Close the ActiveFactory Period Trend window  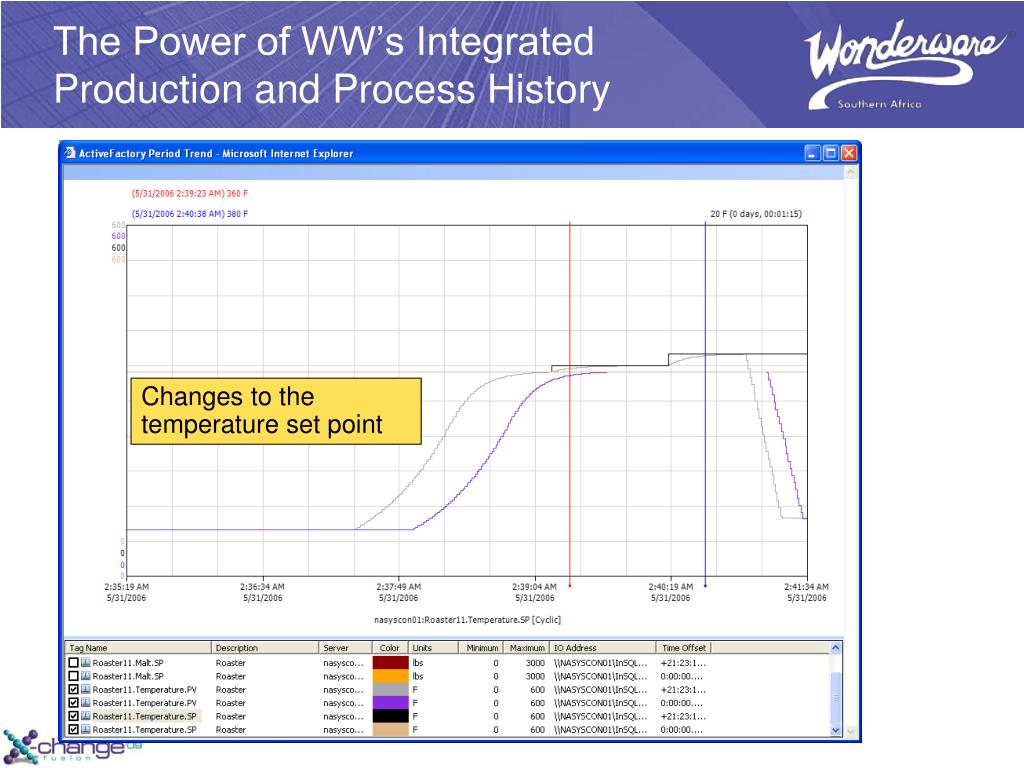(x=848, y=153)
